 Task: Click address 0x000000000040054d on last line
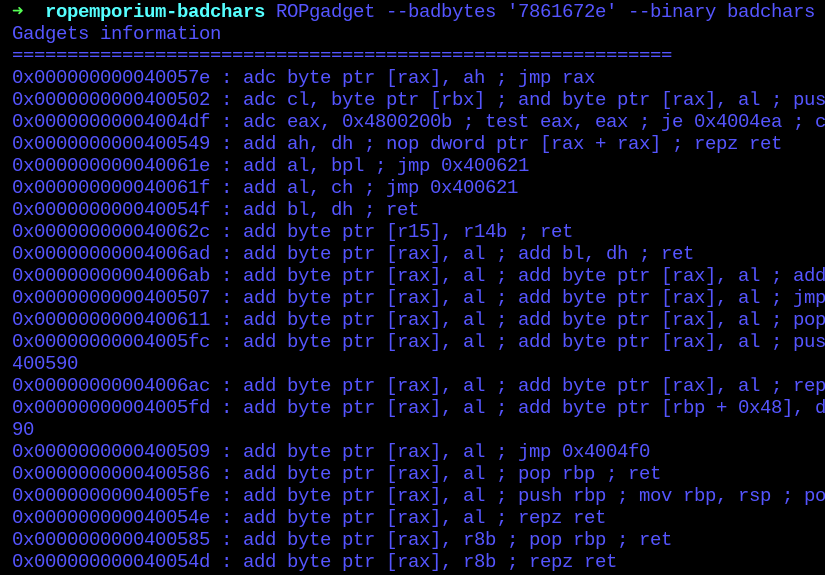(111, 561)
